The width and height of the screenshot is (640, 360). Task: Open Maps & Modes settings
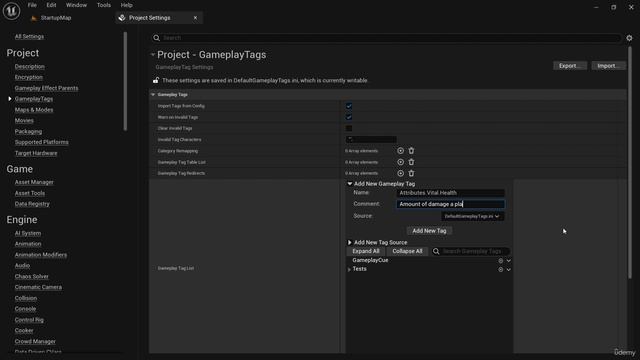[34, 110]
